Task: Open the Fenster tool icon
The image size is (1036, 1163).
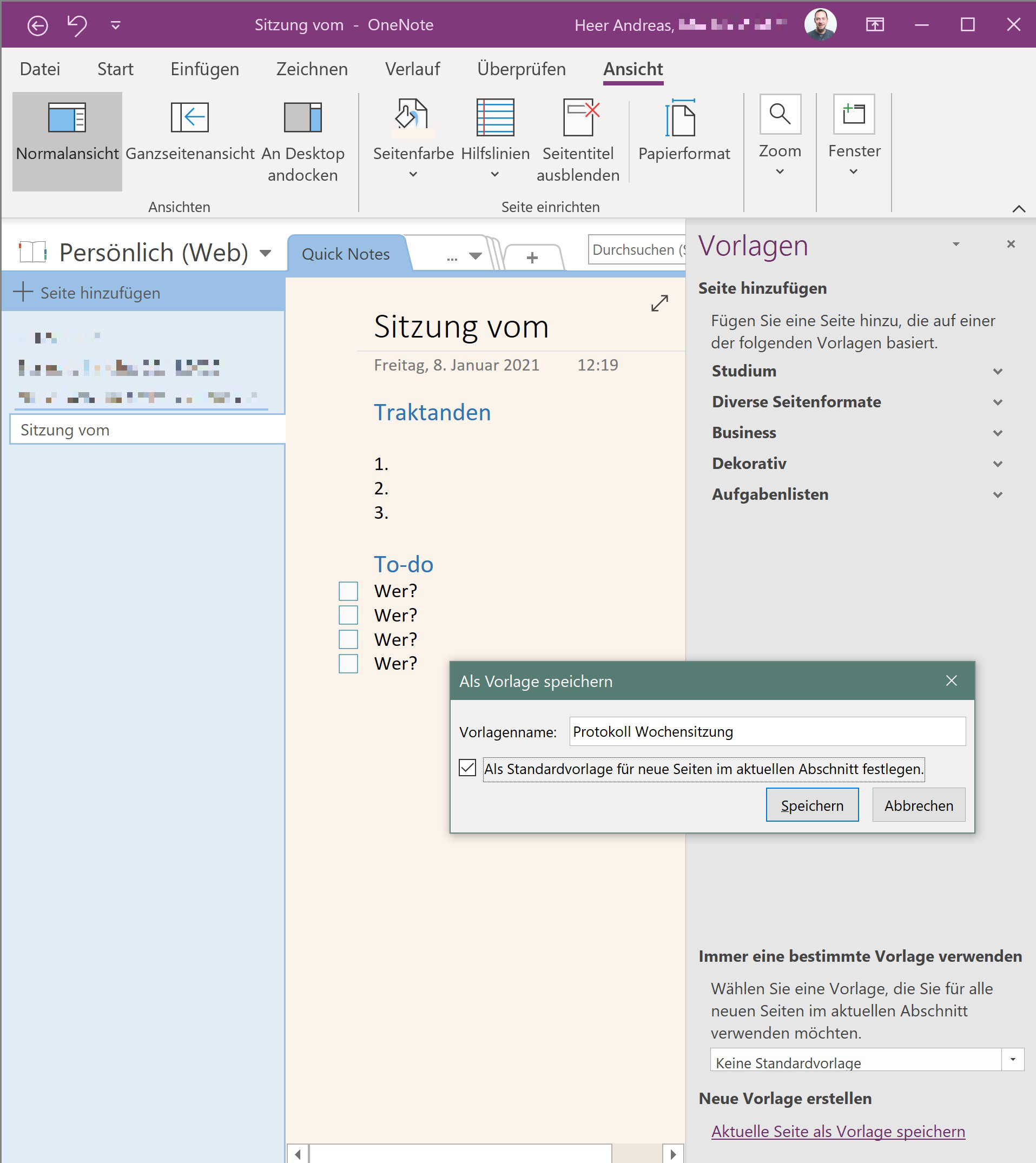Action: click(x=853, y=114)
